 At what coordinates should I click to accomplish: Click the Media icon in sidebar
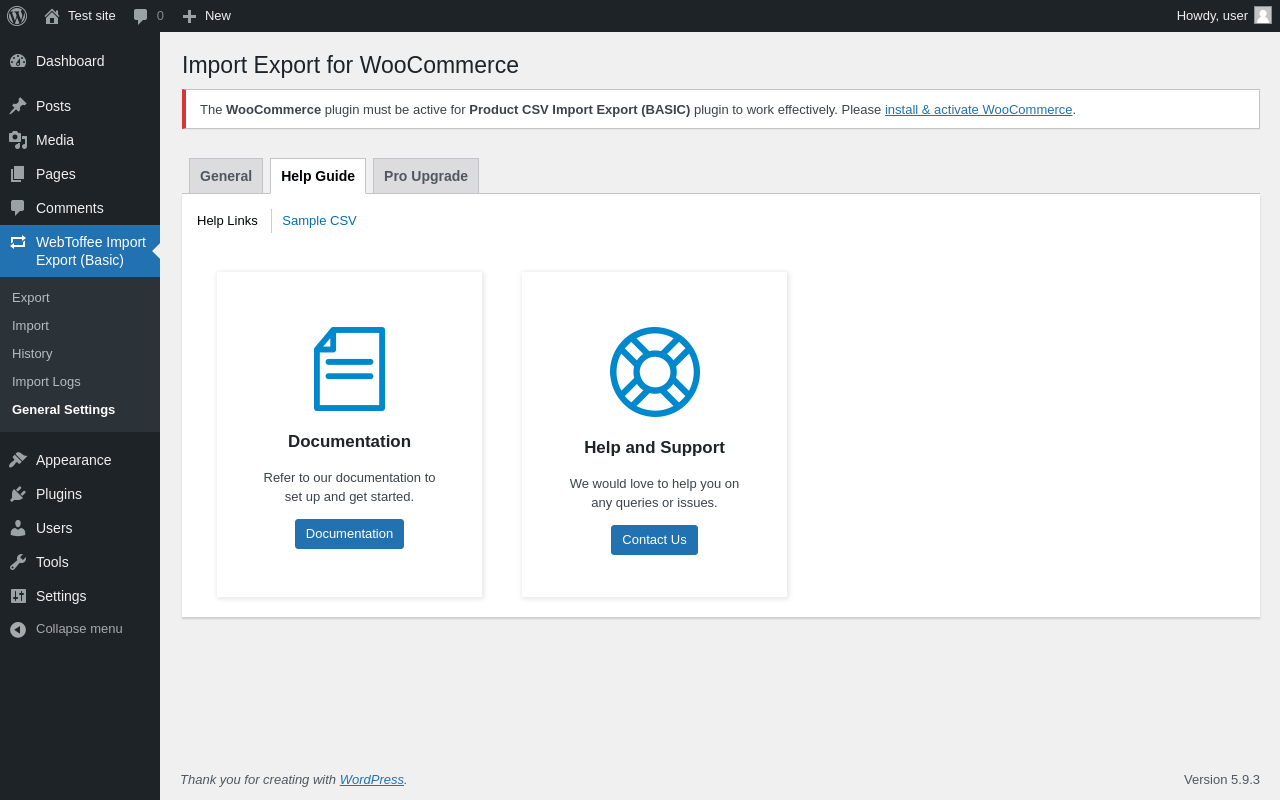(18, 140)
